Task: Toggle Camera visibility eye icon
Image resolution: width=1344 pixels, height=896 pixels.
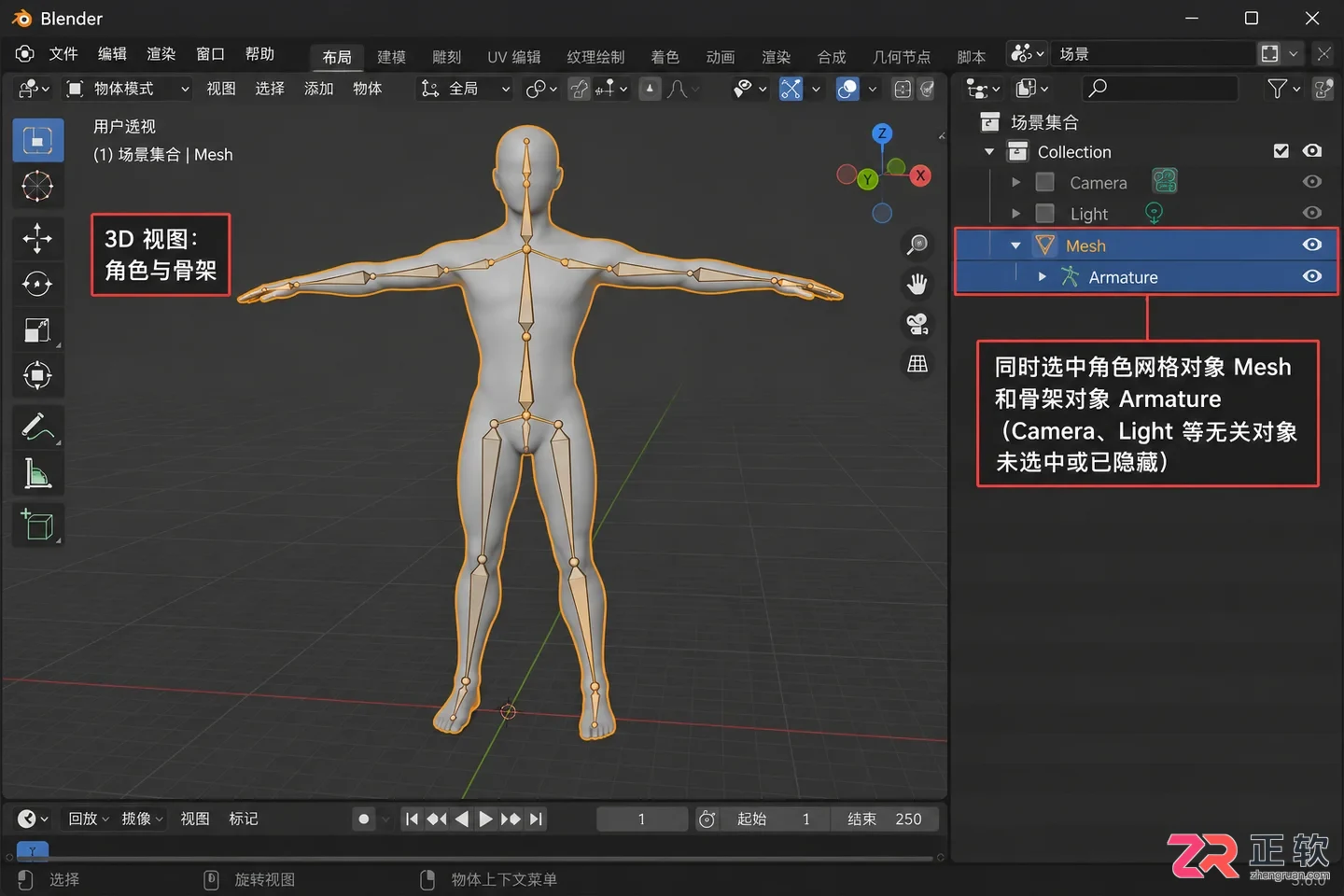Action: click(1312, 182)
